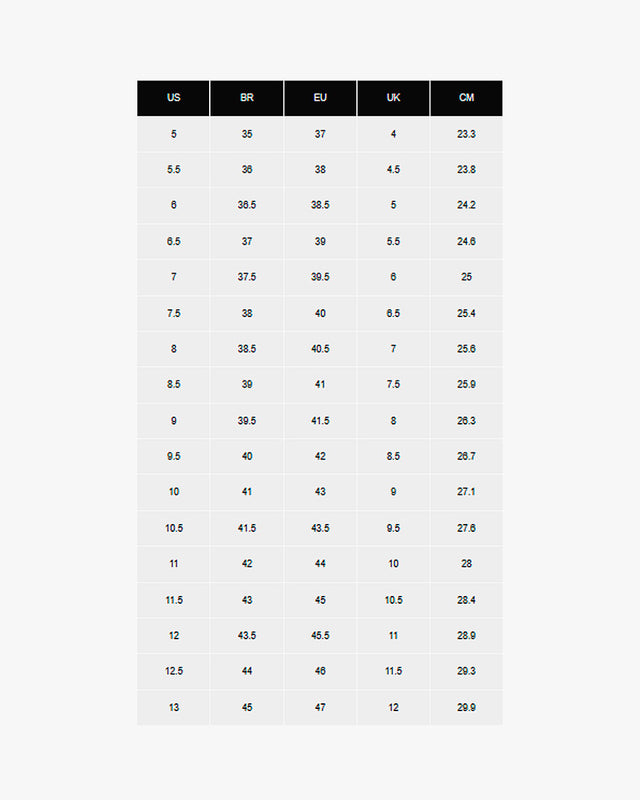The width and height of the screenshot is (640, 800).
Task: Click the UK size 10.5 cell
Action: point(393,600)
